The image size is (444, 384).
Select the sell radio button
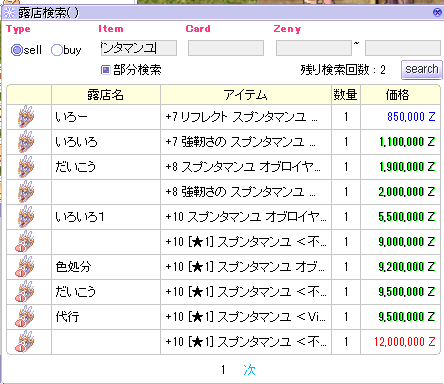click(17, 50)
